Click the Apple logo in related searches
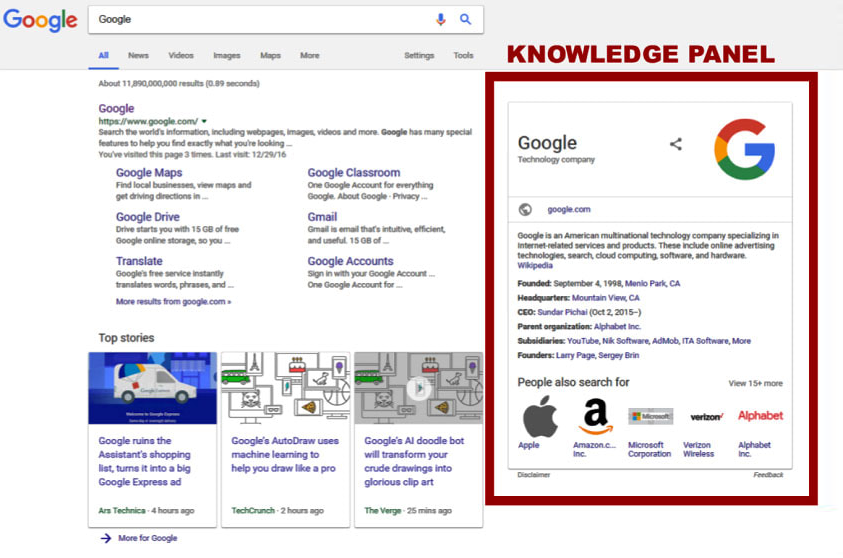 point(540,415)
